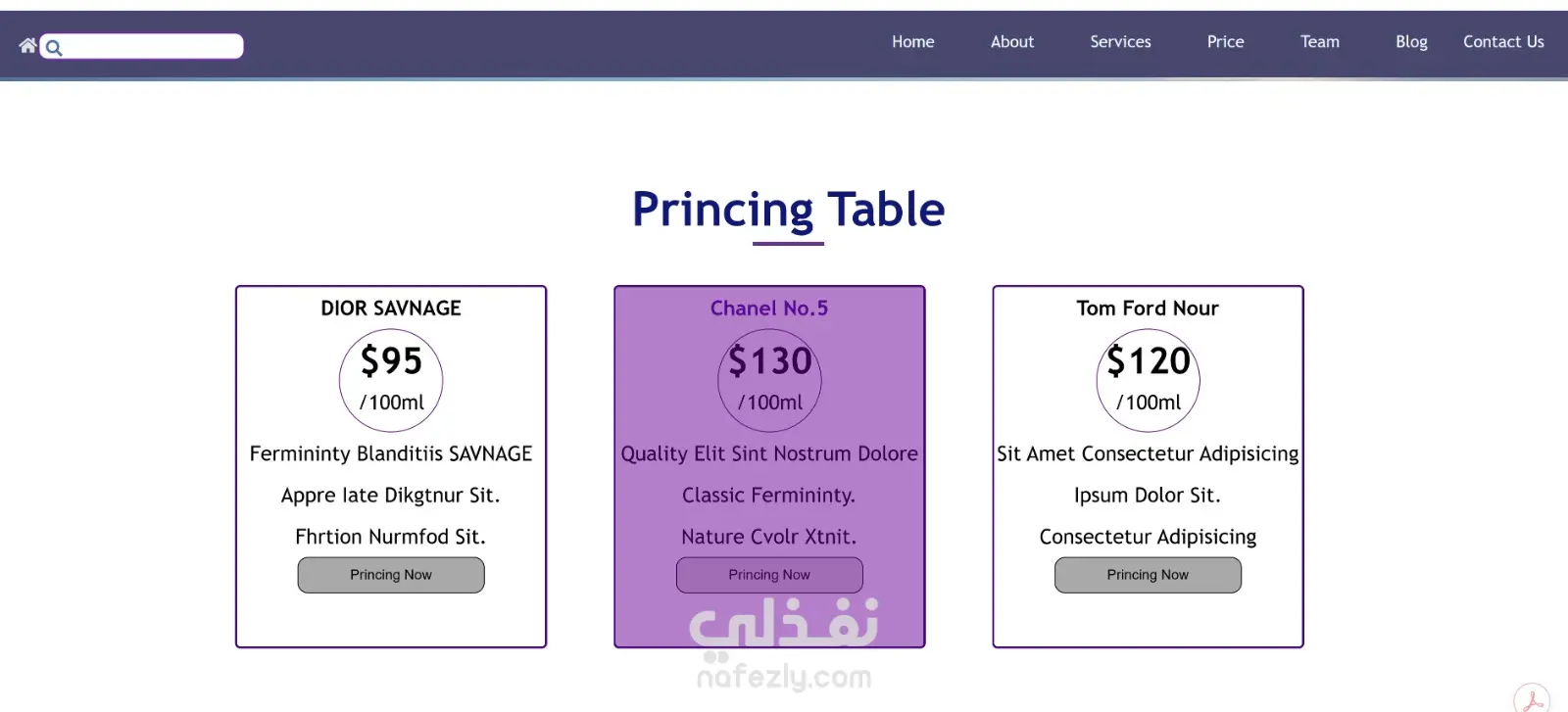Select Price in the navigation bar
The image size is (1568, 712).
pos(1225,42)
